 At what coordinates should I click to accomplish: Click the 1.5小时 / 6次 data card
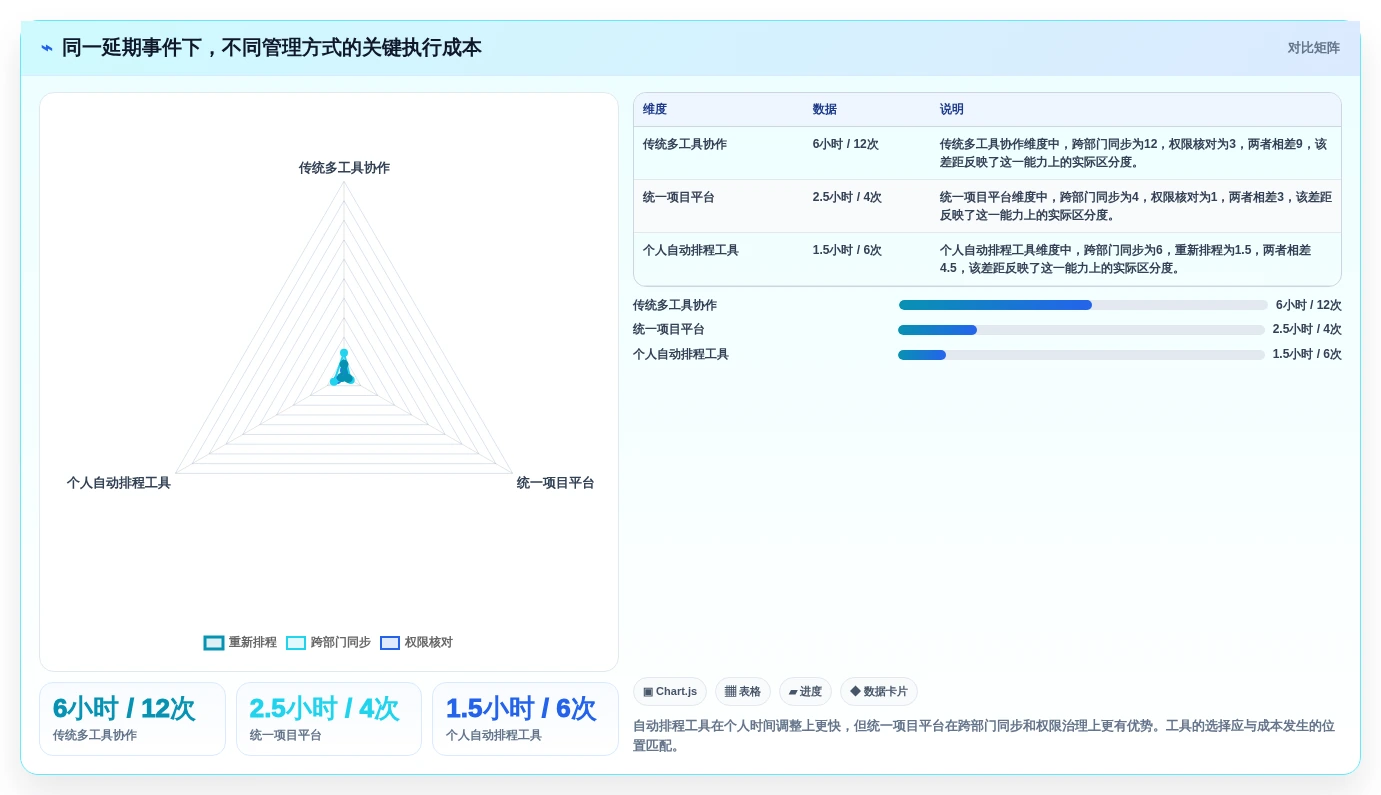(x=525, y=719)
